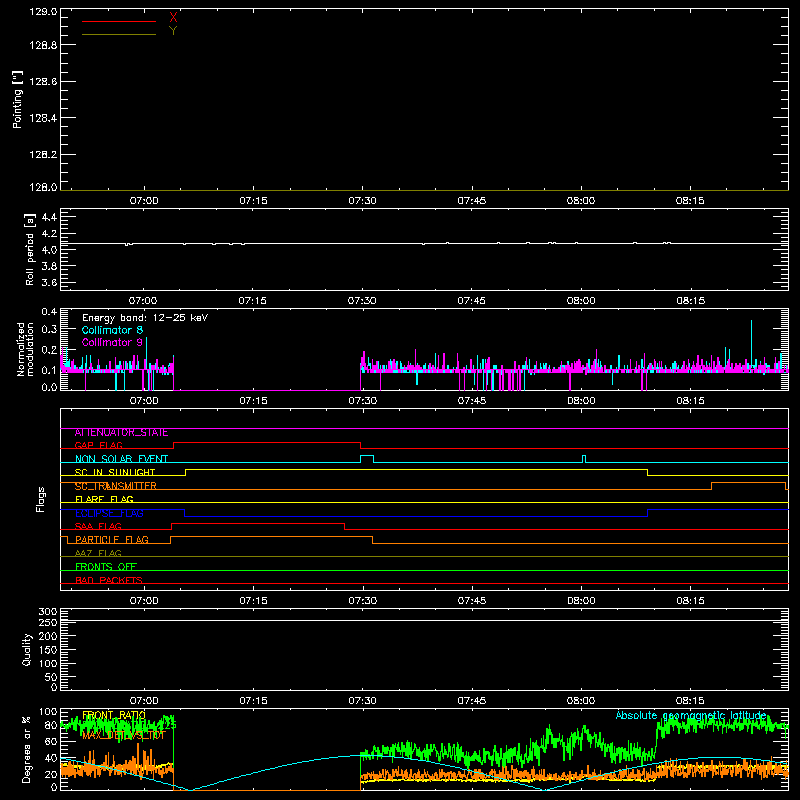The width and height of the screenshot is (800, 800).
Task: Click the olive Y legend label
Action: tap(173, 31)
